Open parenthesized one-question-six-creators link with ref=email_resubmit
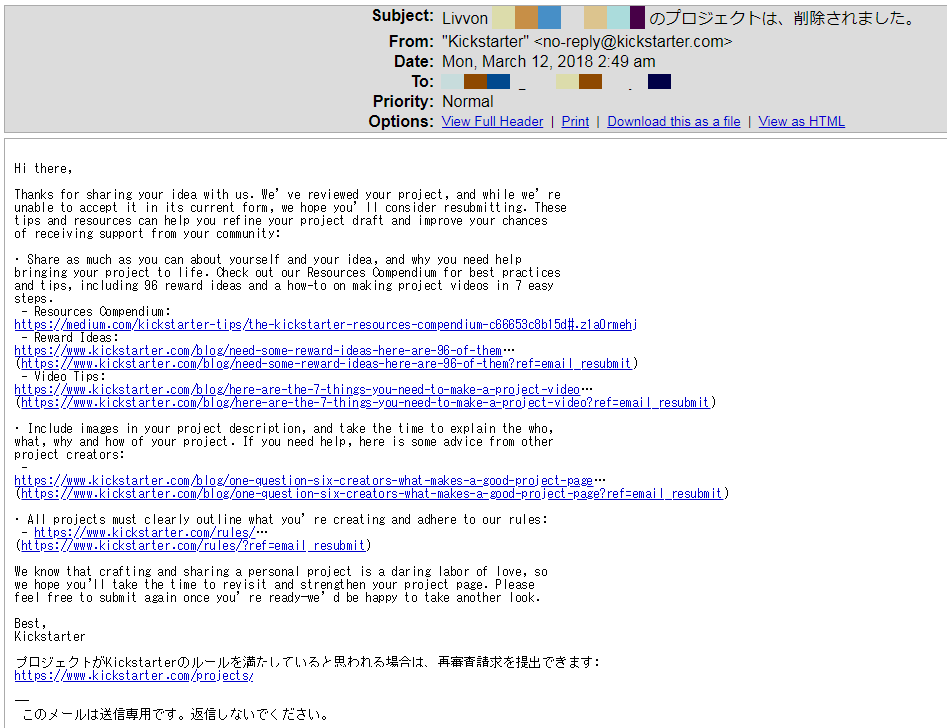This screenshot has width=947, height=728. tap(371, 494)
